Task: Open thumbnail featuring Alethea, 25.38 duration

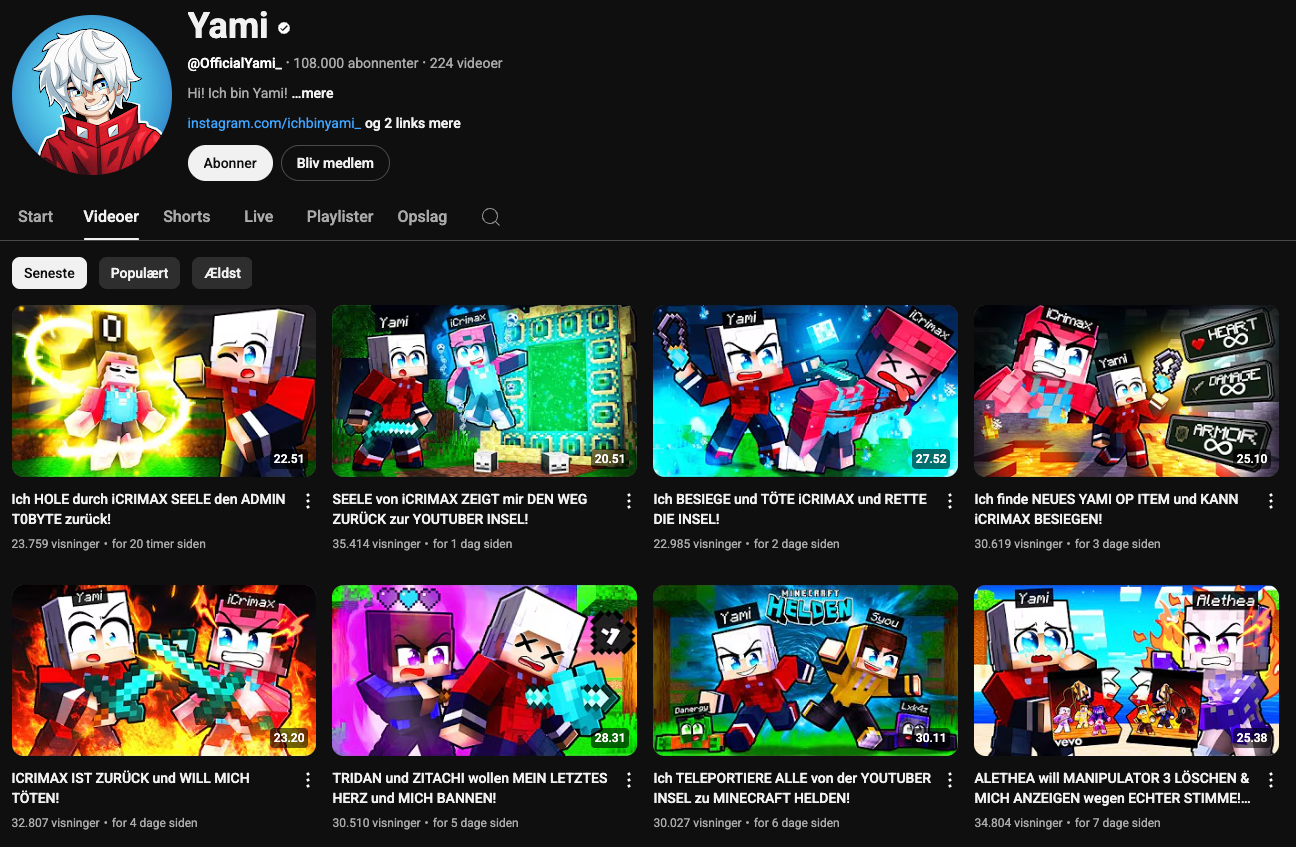Action: point(1127,670)
